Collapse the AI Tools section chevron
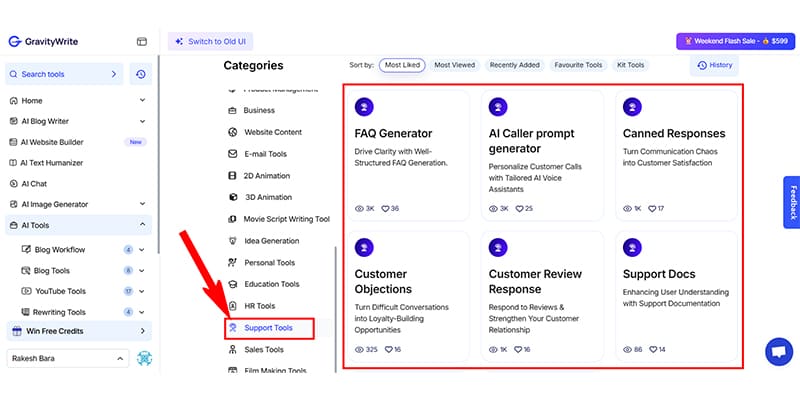This screenshot has height=400, width=800. click(x=142, y=225)
